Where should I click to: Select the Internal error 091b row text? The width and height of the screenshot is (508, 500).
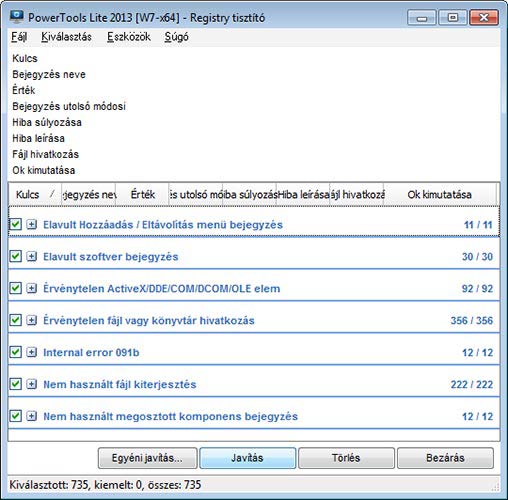91,353
